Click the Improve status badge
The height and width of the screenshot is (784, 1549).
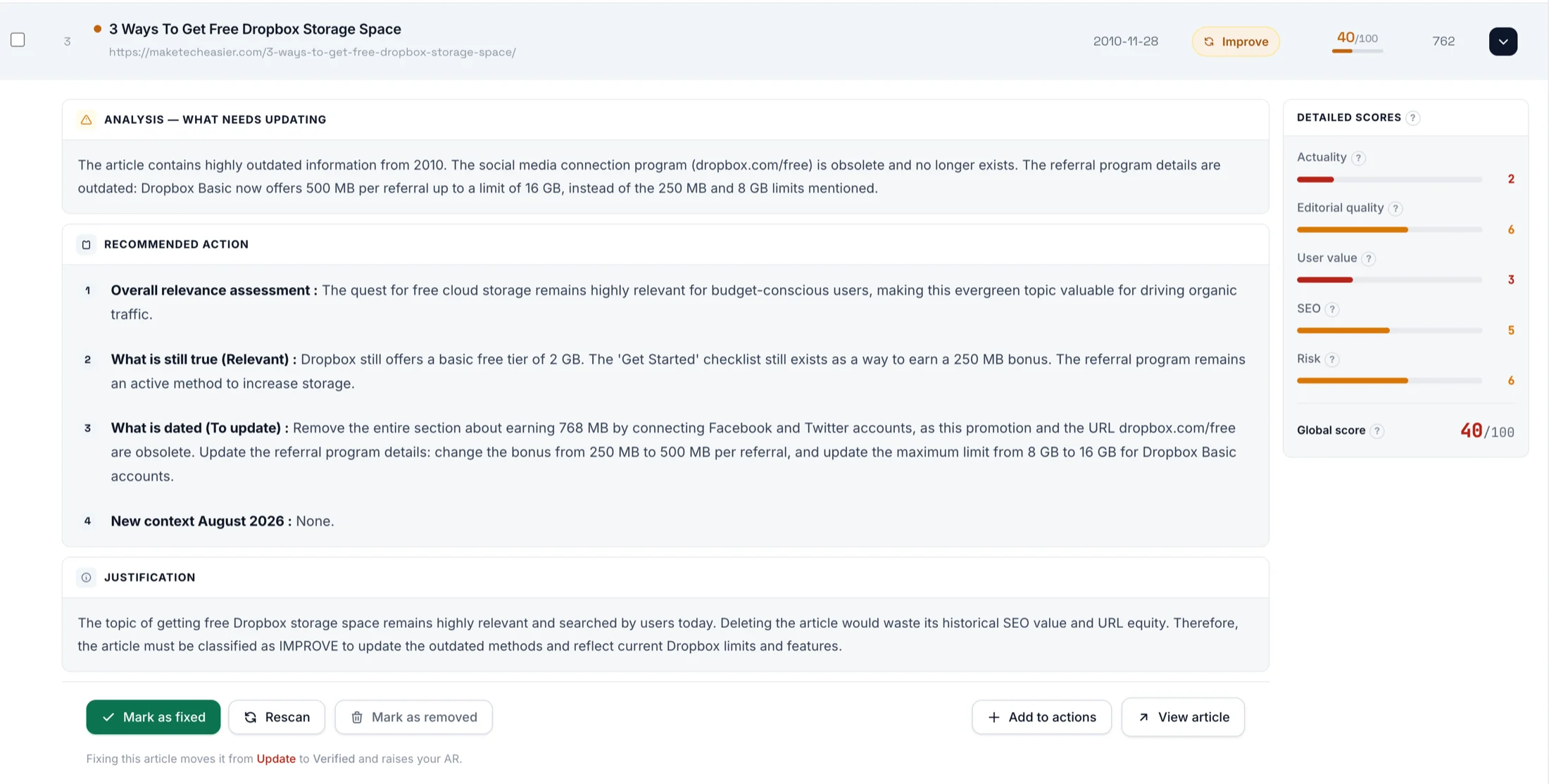pyautogui.click(x=1236, y=42)
